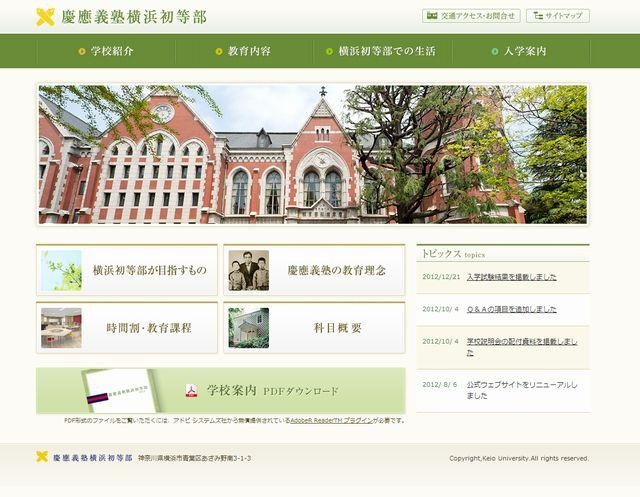This screenshot has width=640, height=497.
Task: Open the 横浜初等部での生活 menu
Action: 382,51
